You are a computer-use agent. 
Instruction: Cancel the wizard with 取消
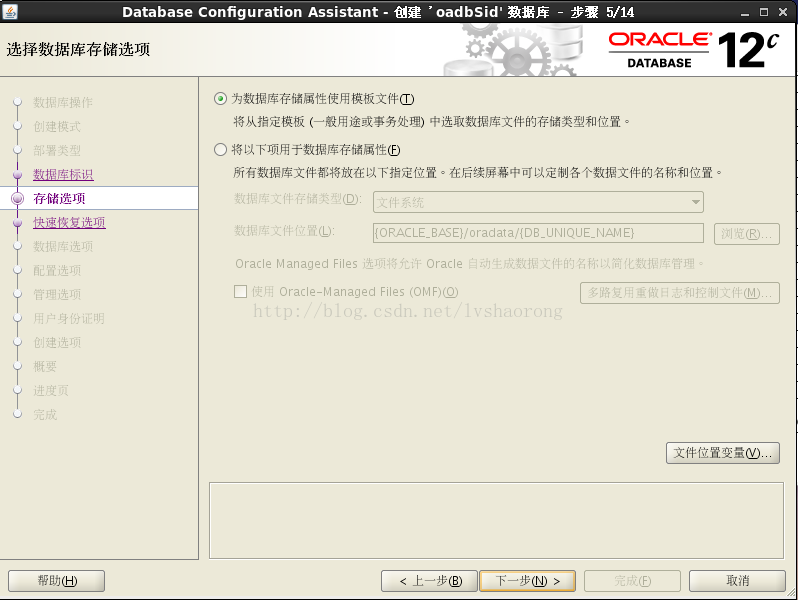click(737, 581)
